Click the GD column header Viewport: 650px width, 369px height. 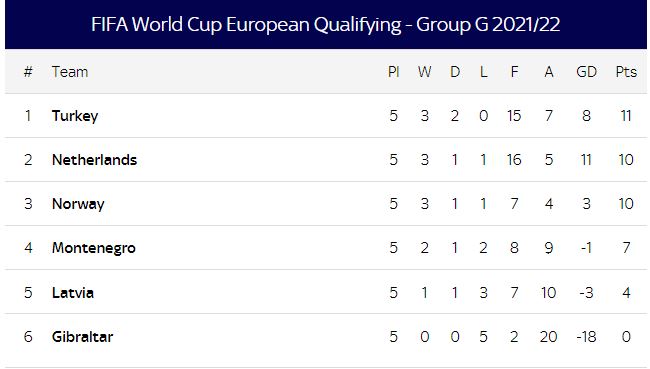click(x=586, y=72)
